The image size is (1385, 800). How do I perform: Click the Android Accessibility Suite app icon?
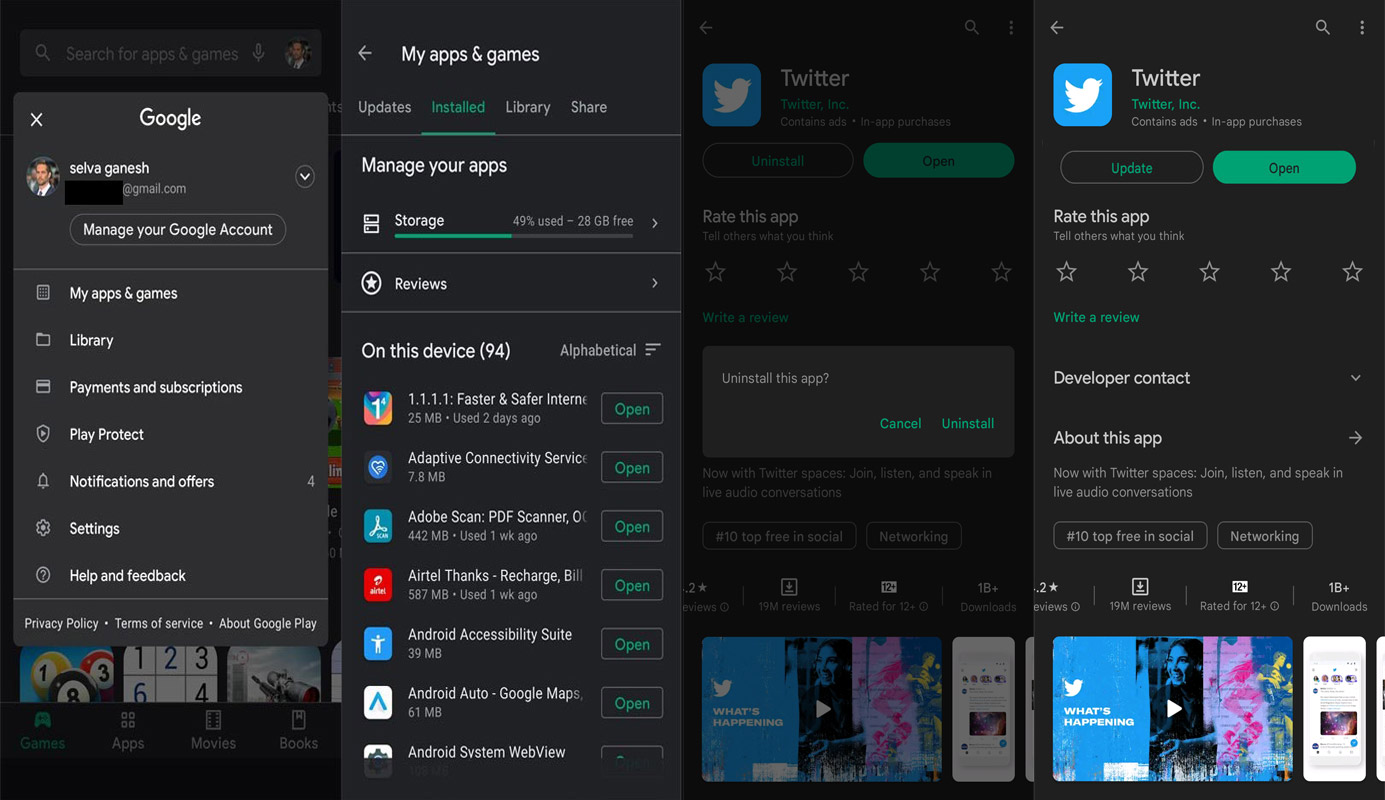[378, 643]
